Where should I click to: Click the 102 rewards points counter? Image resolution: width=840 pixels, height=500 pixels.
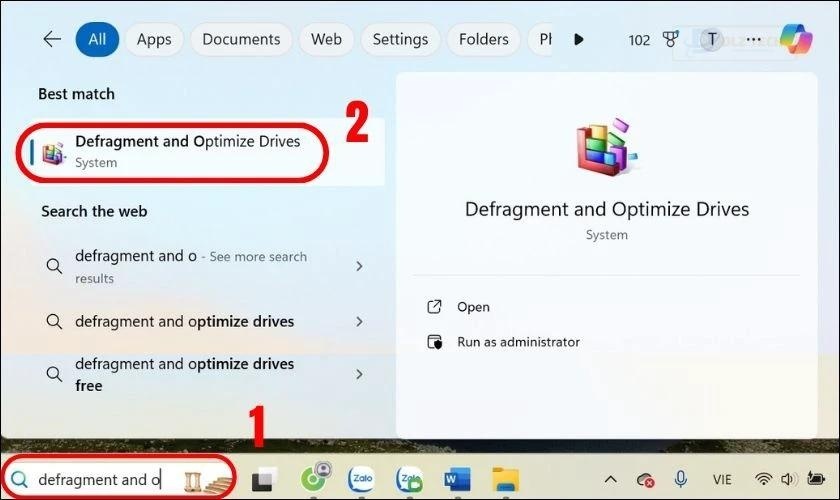639,40
